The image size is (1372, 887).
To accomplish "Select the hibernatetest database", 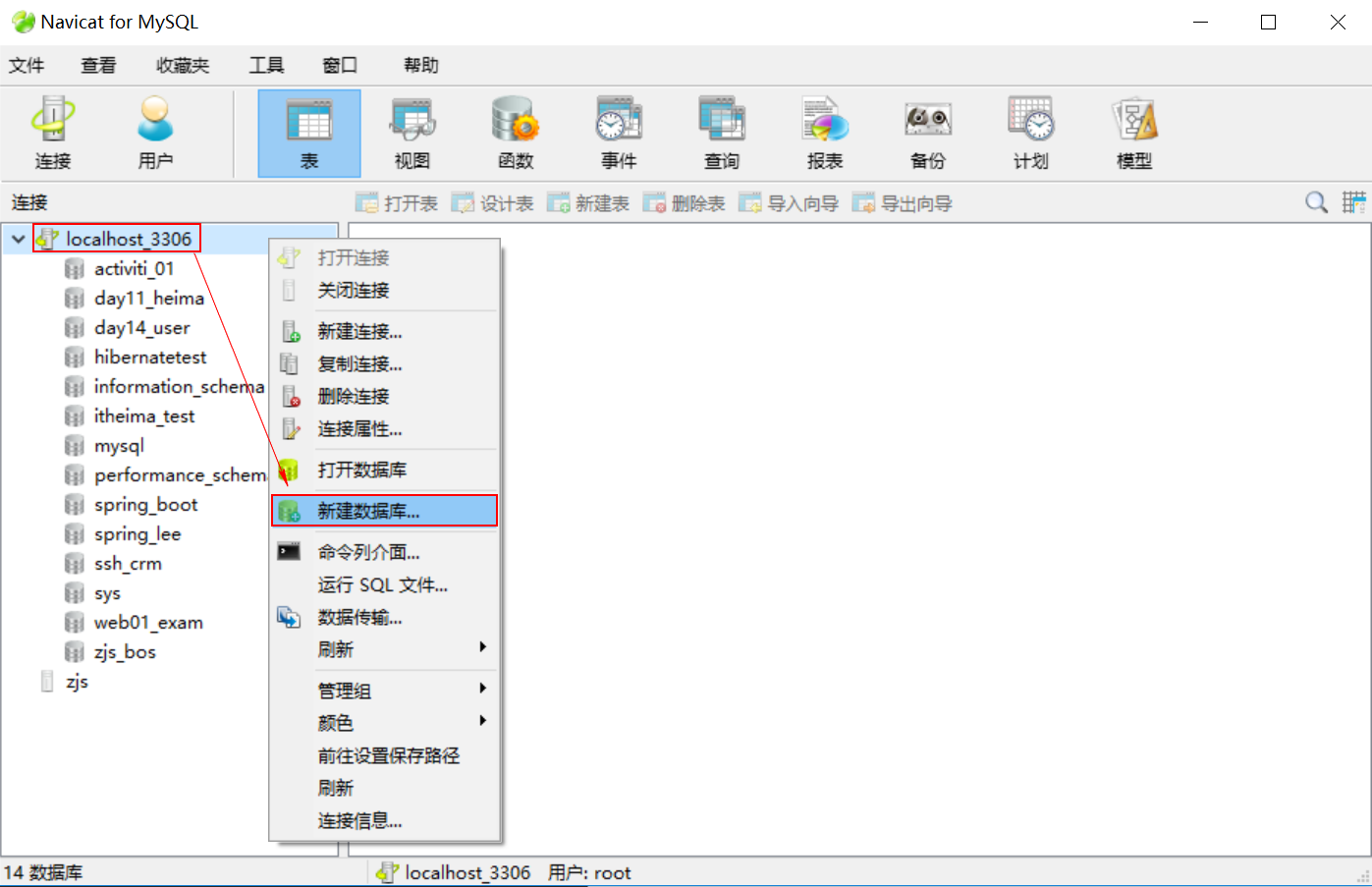I will tap(150, 357).
